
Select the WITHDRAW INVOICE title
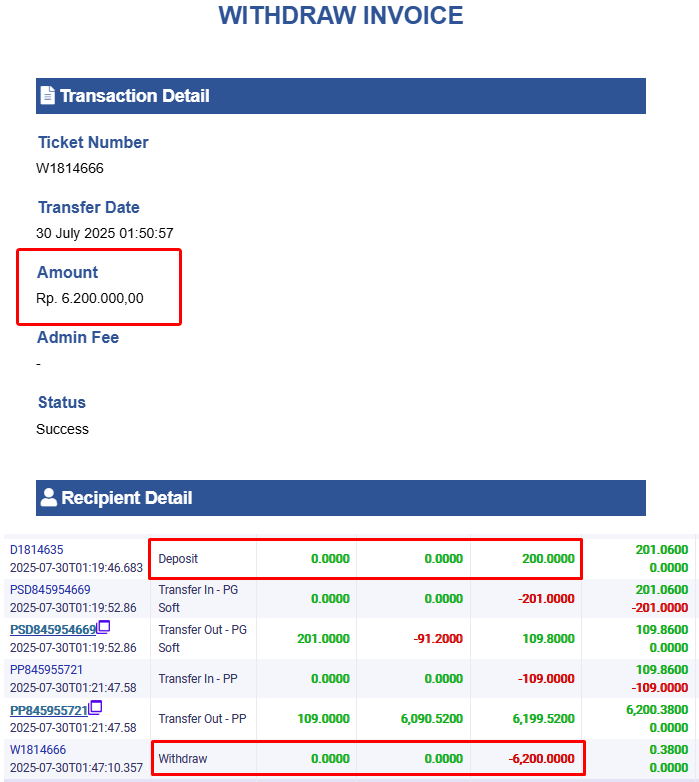[341, 15]
